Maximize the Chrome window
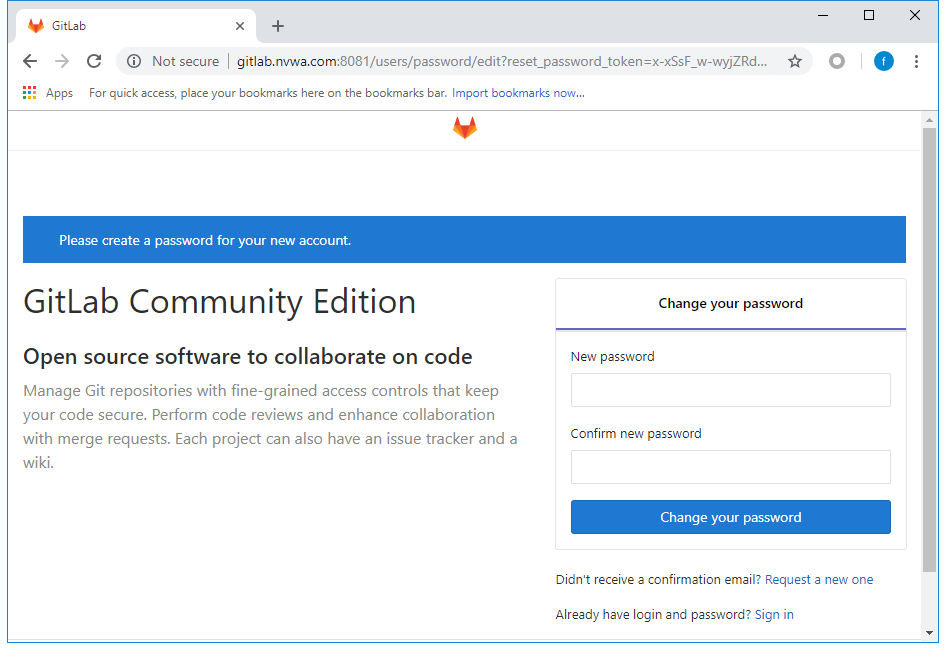The image size is (946, 650). [869, 16]
